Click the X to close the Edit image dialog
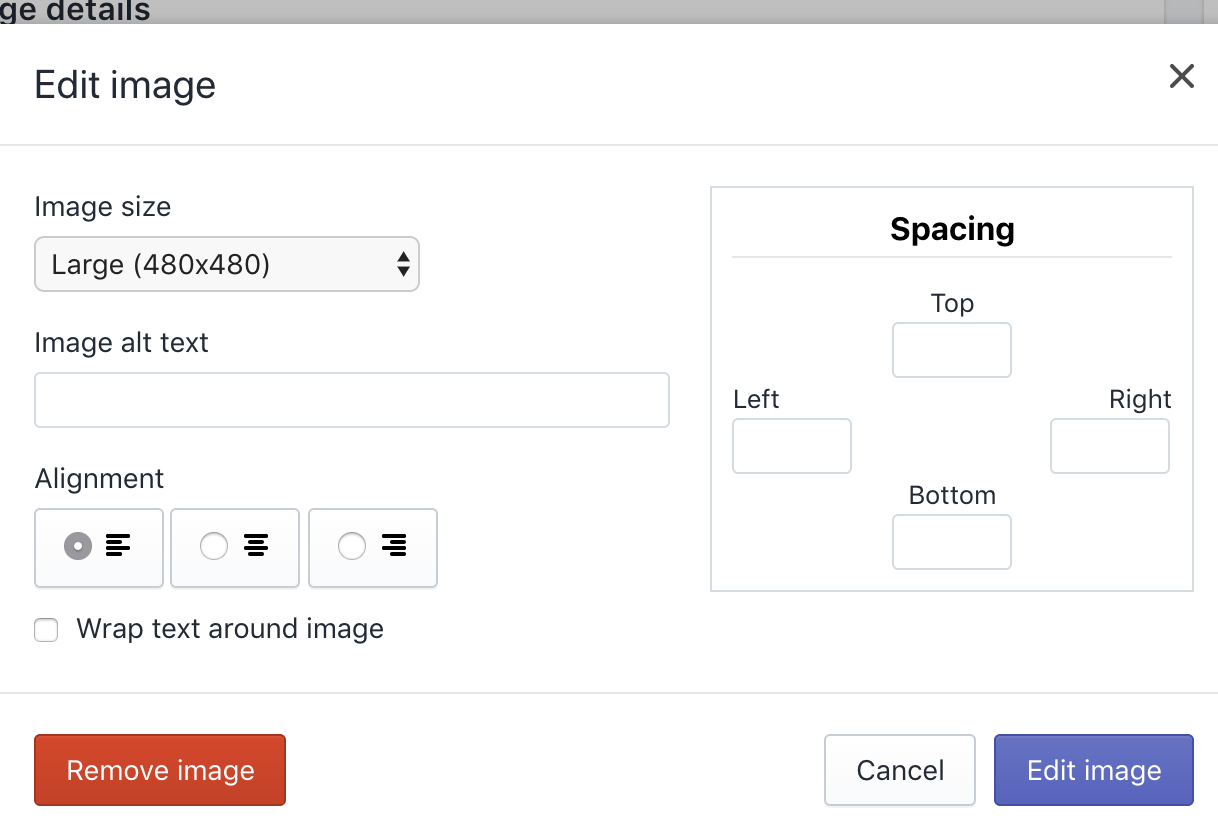 1181,76
